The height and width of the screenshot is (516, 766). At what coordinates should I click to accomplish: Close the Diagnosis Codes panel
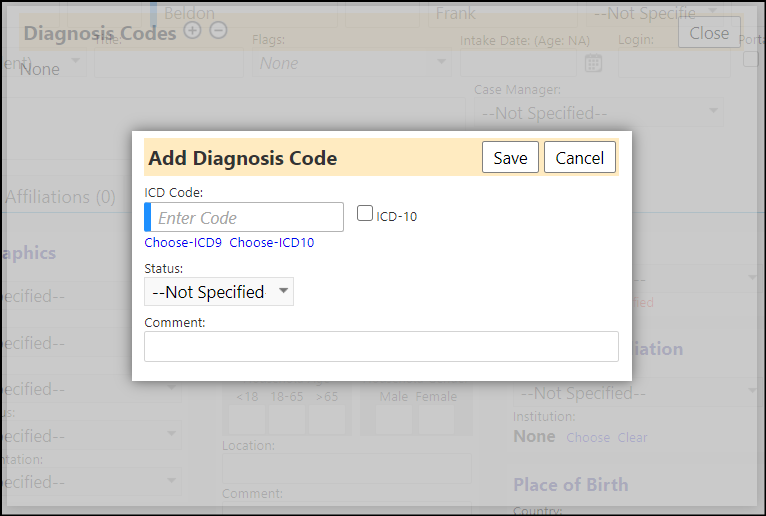[709, 33]
